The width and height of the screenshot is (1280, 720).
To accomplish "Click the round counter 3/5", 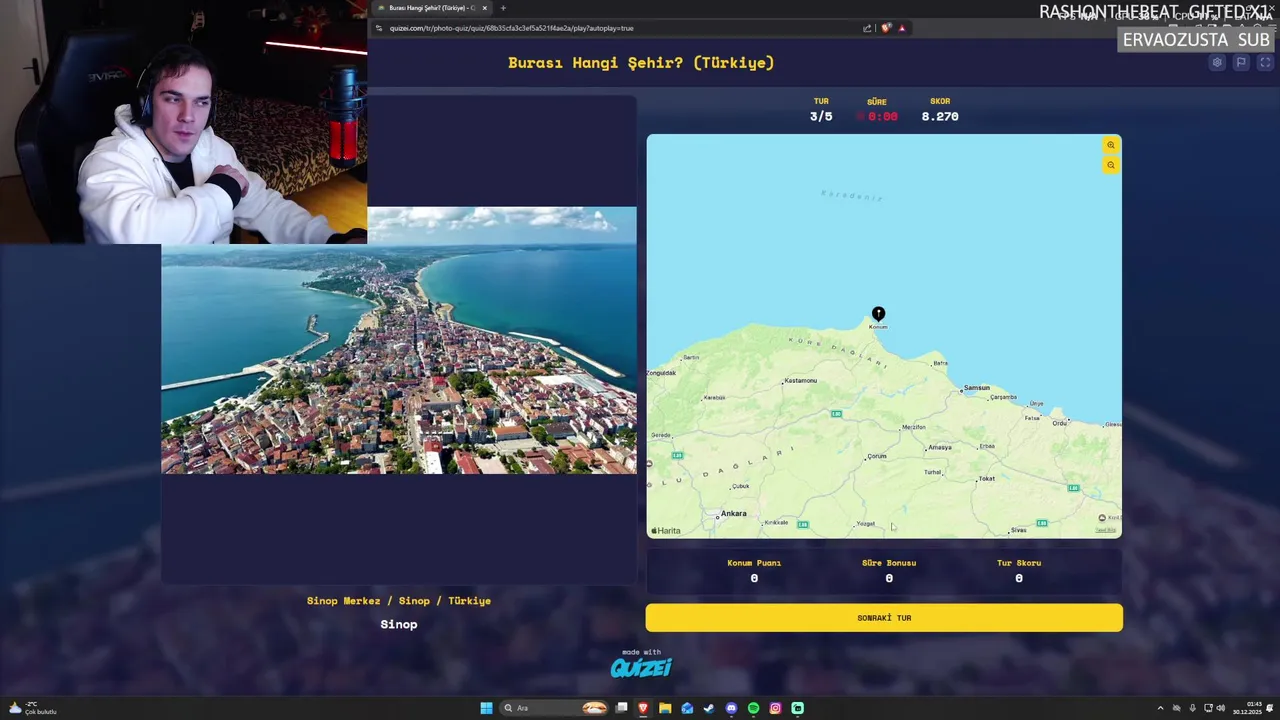I will pyautogui.click(x=821, y=117).
